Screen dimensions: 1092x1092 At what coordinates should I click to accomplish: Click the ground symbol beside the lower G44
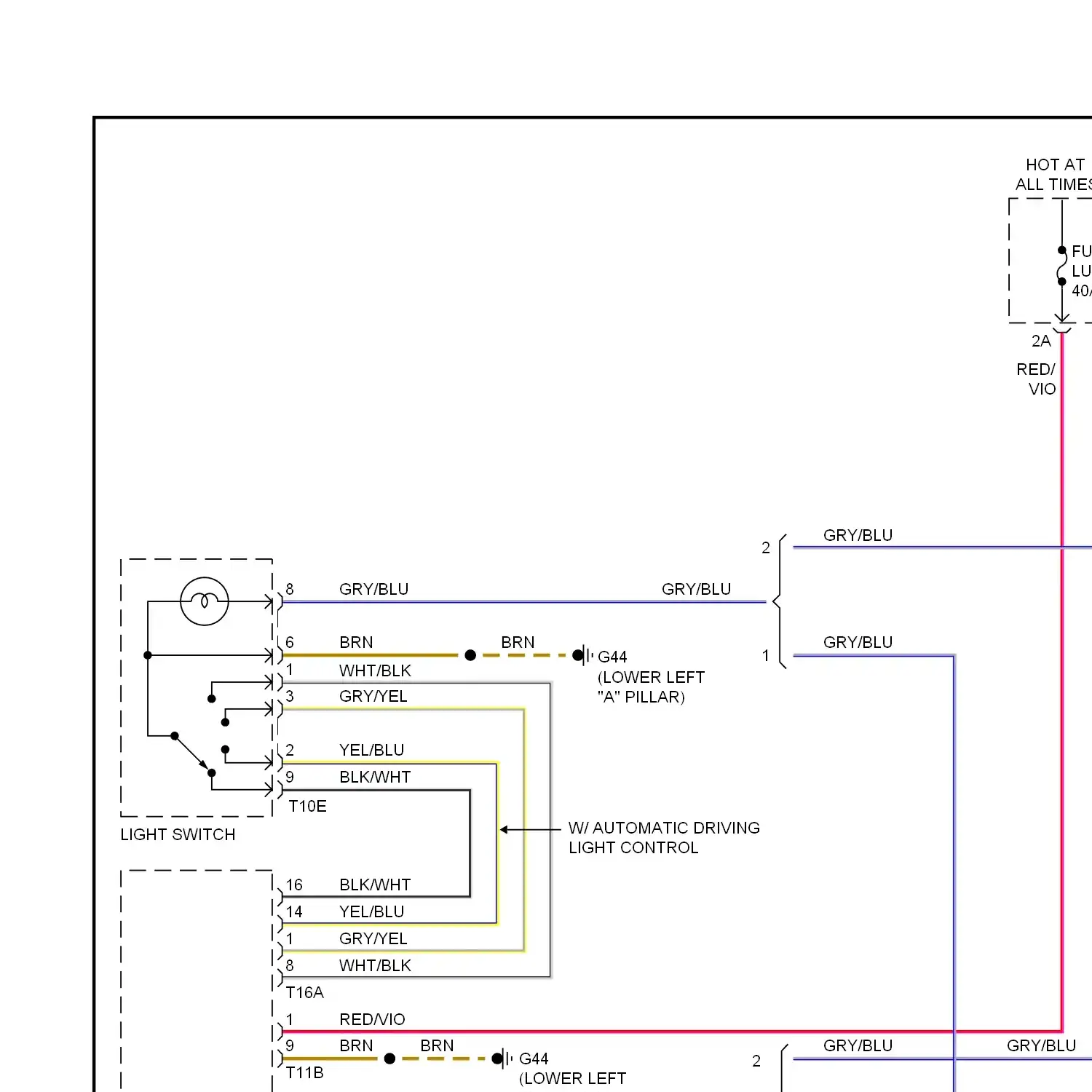[505, 1059]
